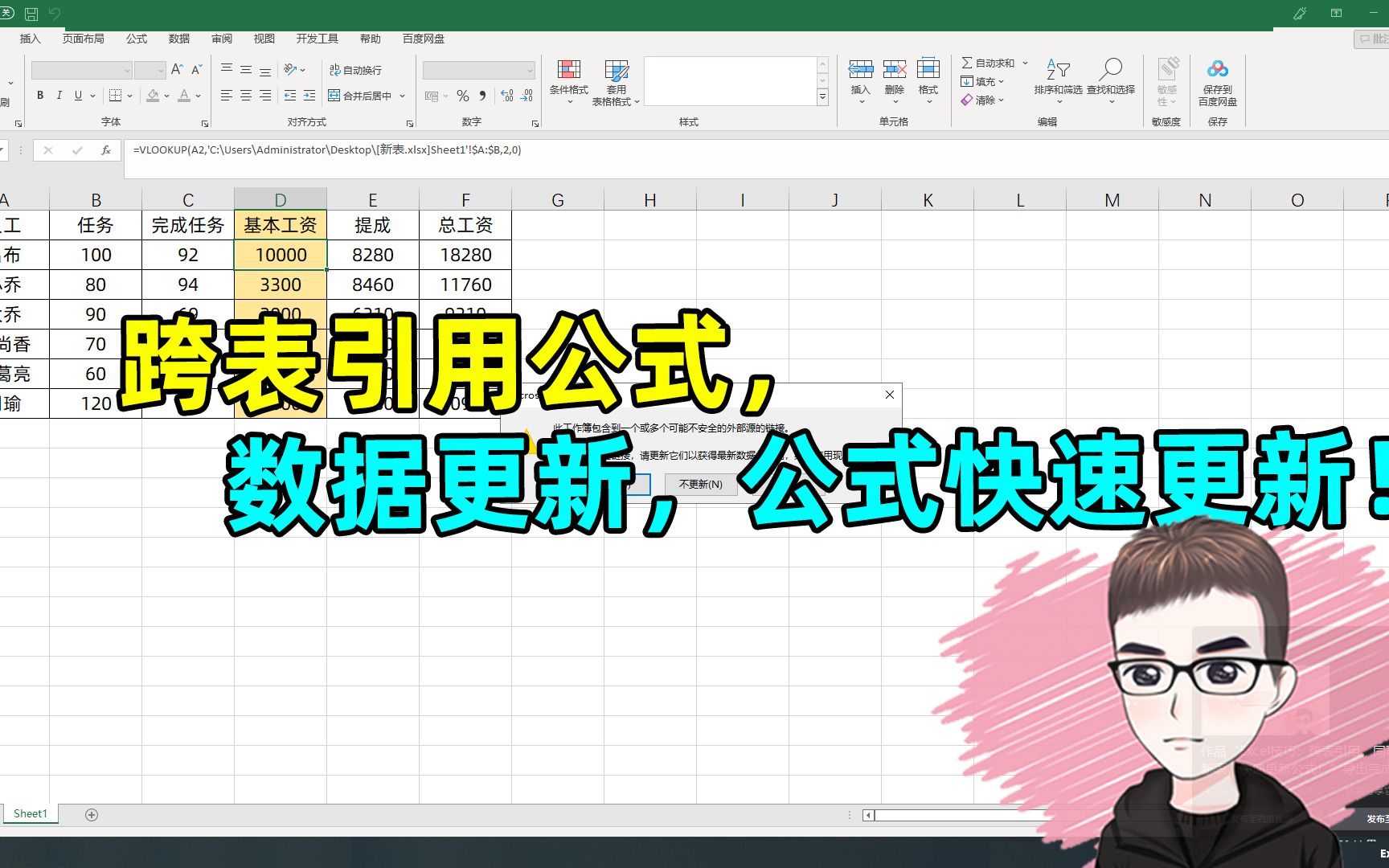Click 自动求和 AutoSum
This screenshot has width=1389, height=868.
click(989, 63)
